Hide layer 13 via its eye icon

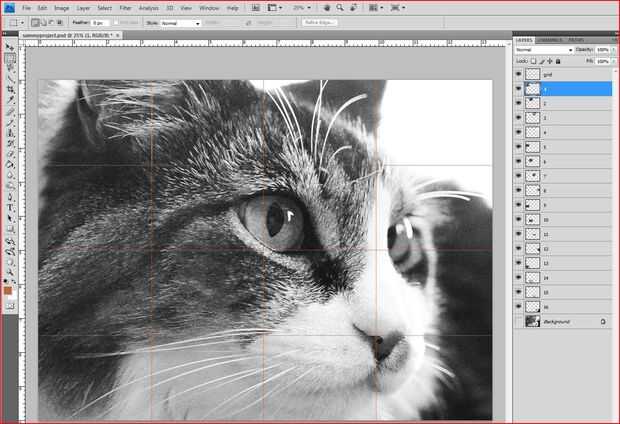click(x=519, y=263)
